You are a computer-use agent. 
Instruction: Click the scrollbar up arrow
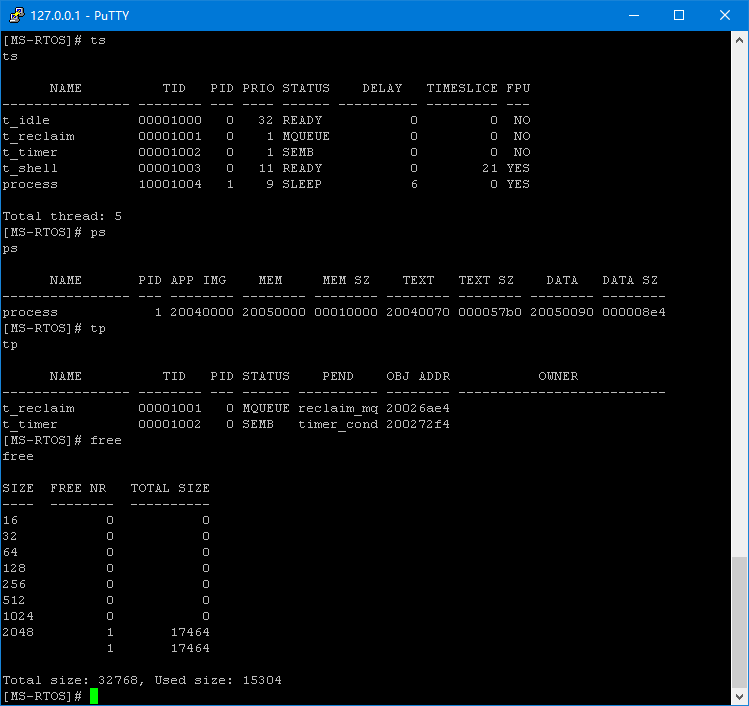(x=739, y=40)
